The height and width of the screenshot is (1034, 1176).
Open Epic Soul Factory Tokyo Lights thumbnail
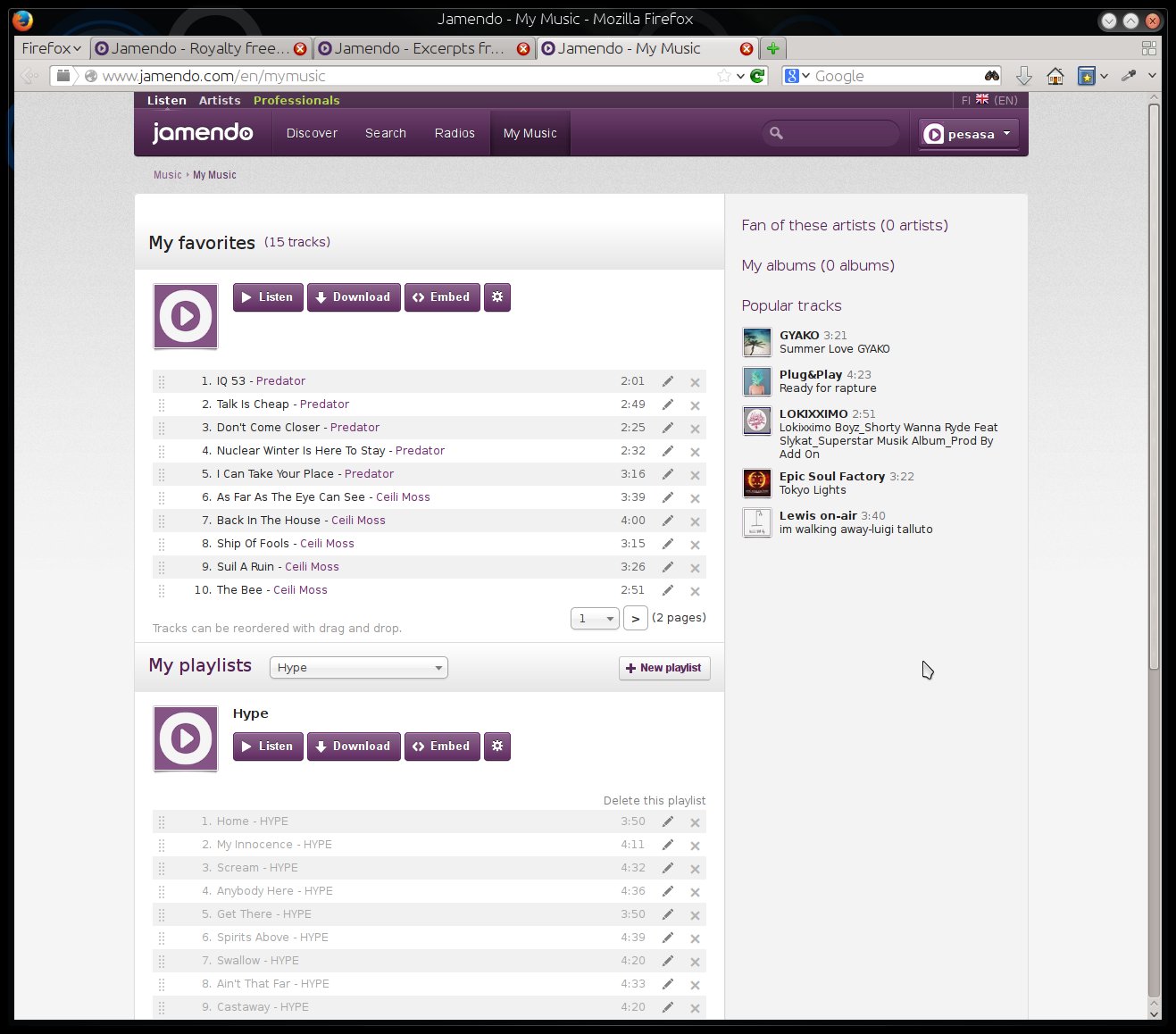pyautogui.click(x=757, y=483)
